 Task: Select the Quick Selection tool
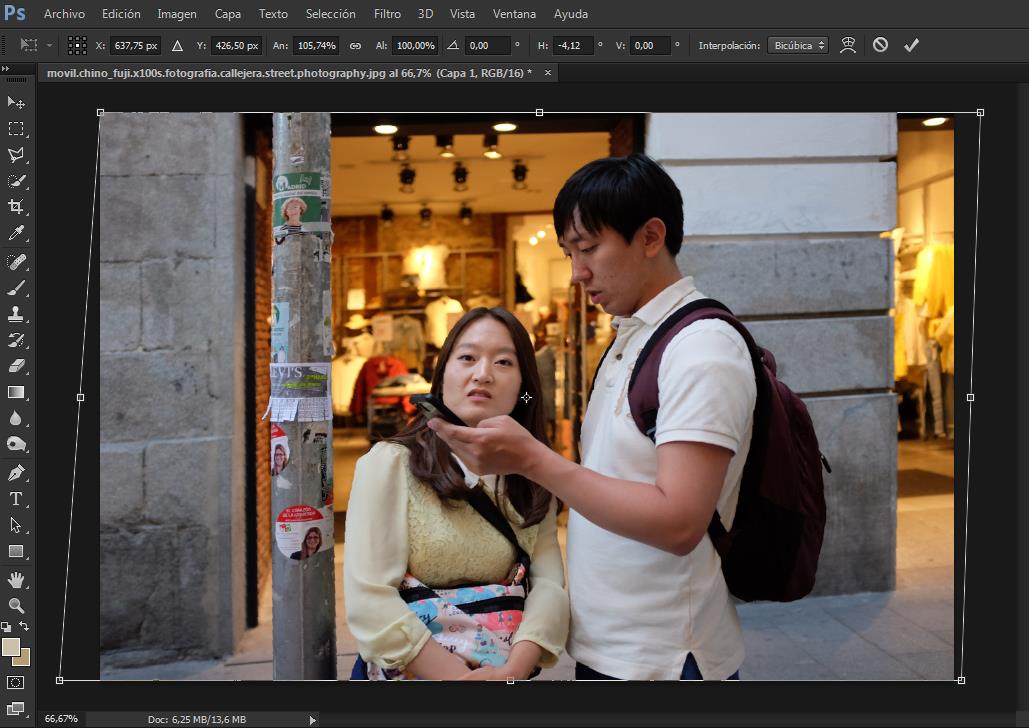tap(16, 181)
